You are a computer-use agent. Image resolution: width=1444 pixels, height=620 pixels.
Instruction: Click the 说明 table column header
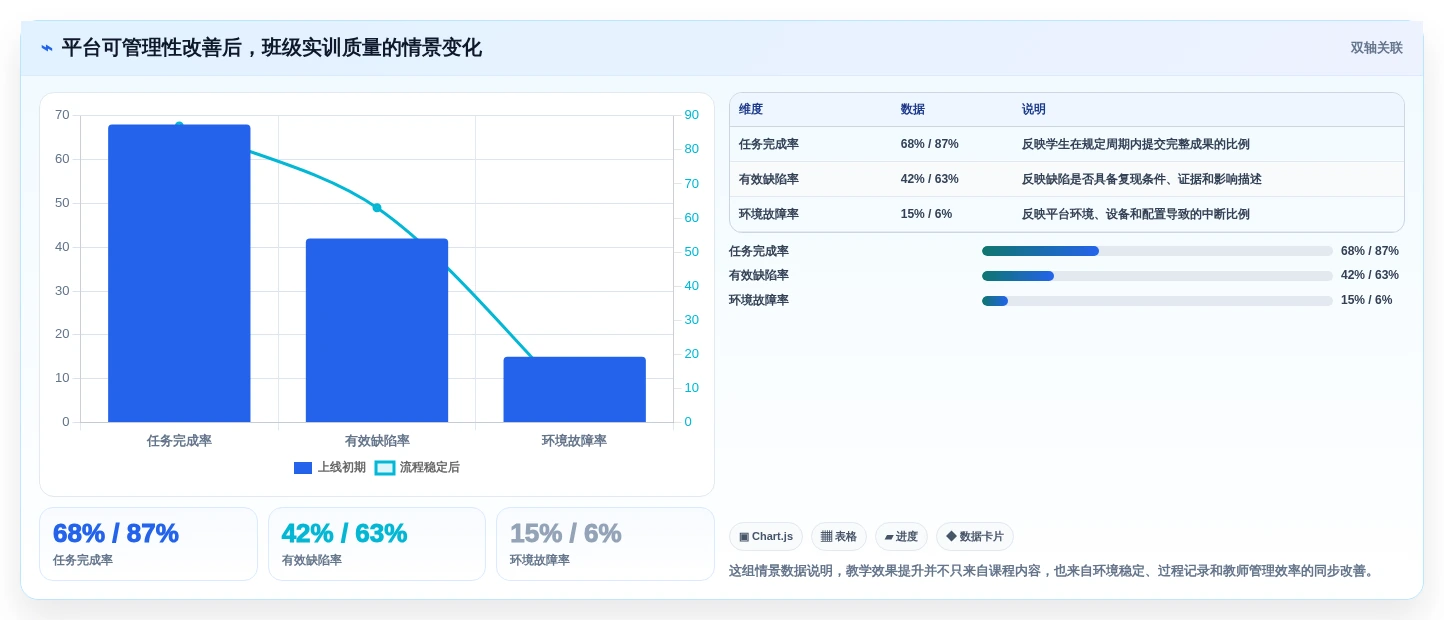pyautogui.click(x=1034, y=110)
